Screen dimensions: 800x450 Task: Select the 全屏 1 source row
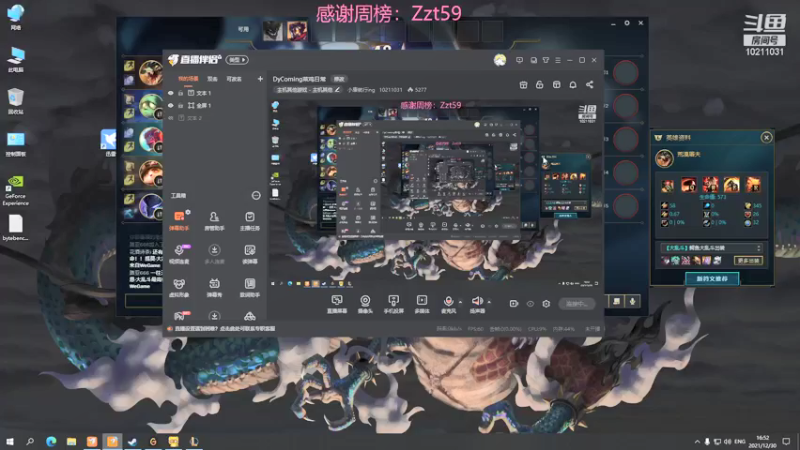215,106
